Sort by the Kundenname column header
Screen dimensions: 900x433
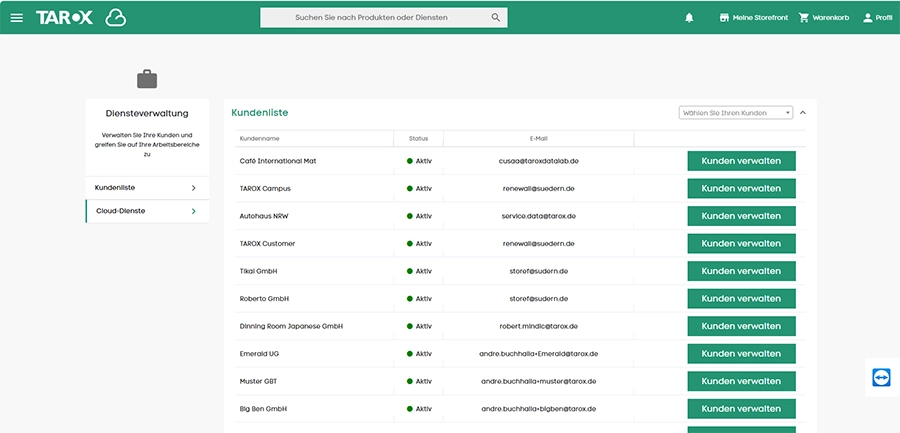click(x=260, y=138)
